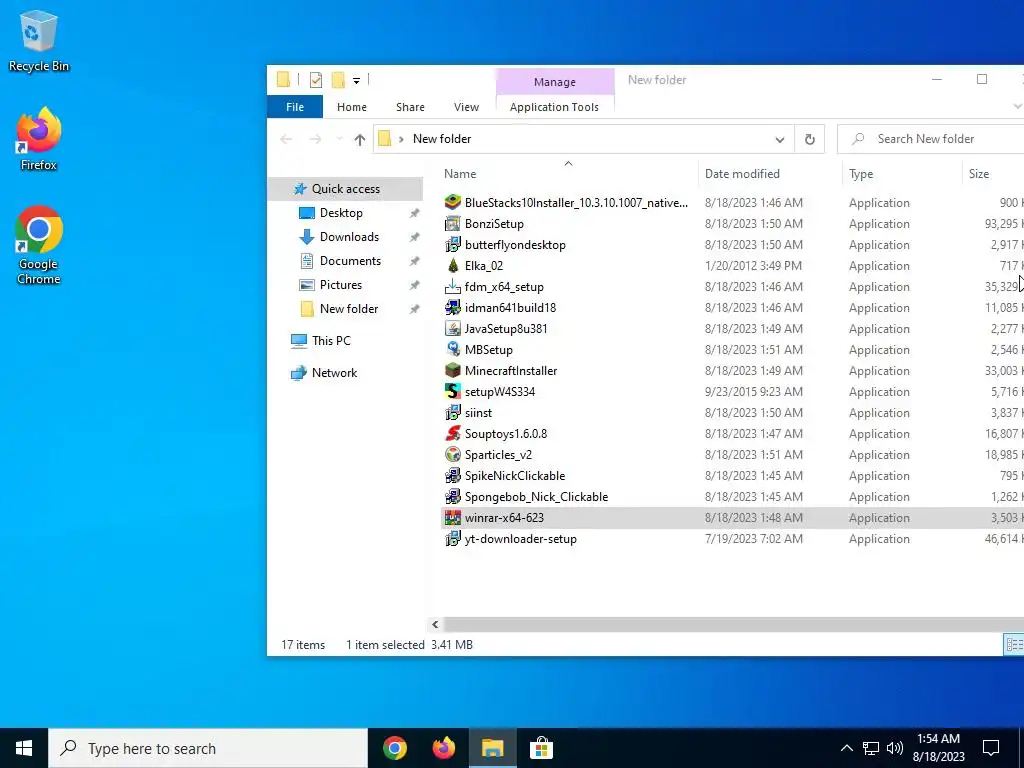Open the Customize Quick Access Toolbar dropdown
Screen dimensions: 1024x768
(x=357, y=81)
